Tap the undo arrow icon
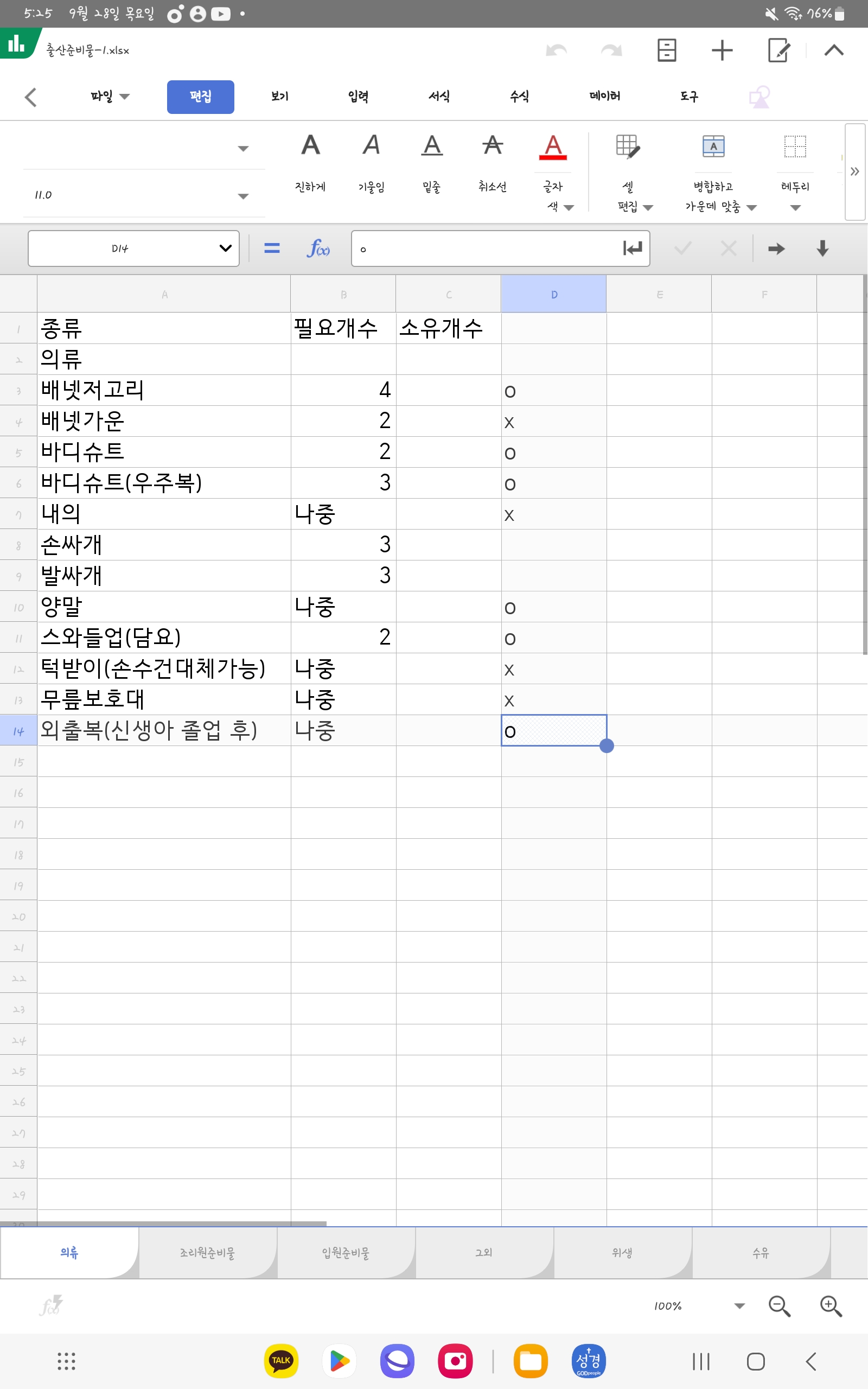 [556, 50]
